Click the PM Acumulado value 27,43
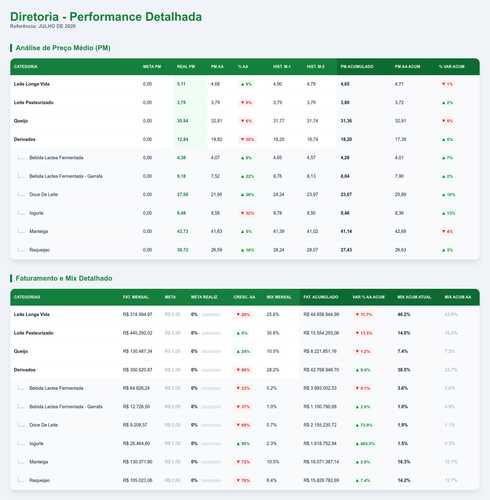 click(x=346, y=250)
